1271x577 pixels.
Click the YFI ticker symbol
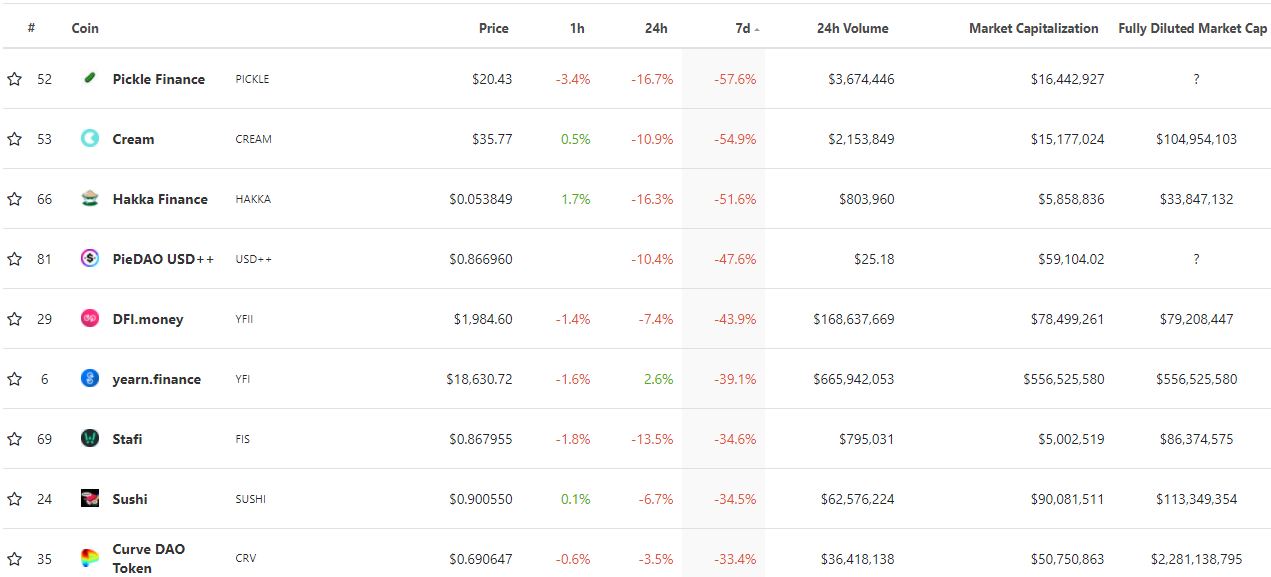[x=244, y=379]
